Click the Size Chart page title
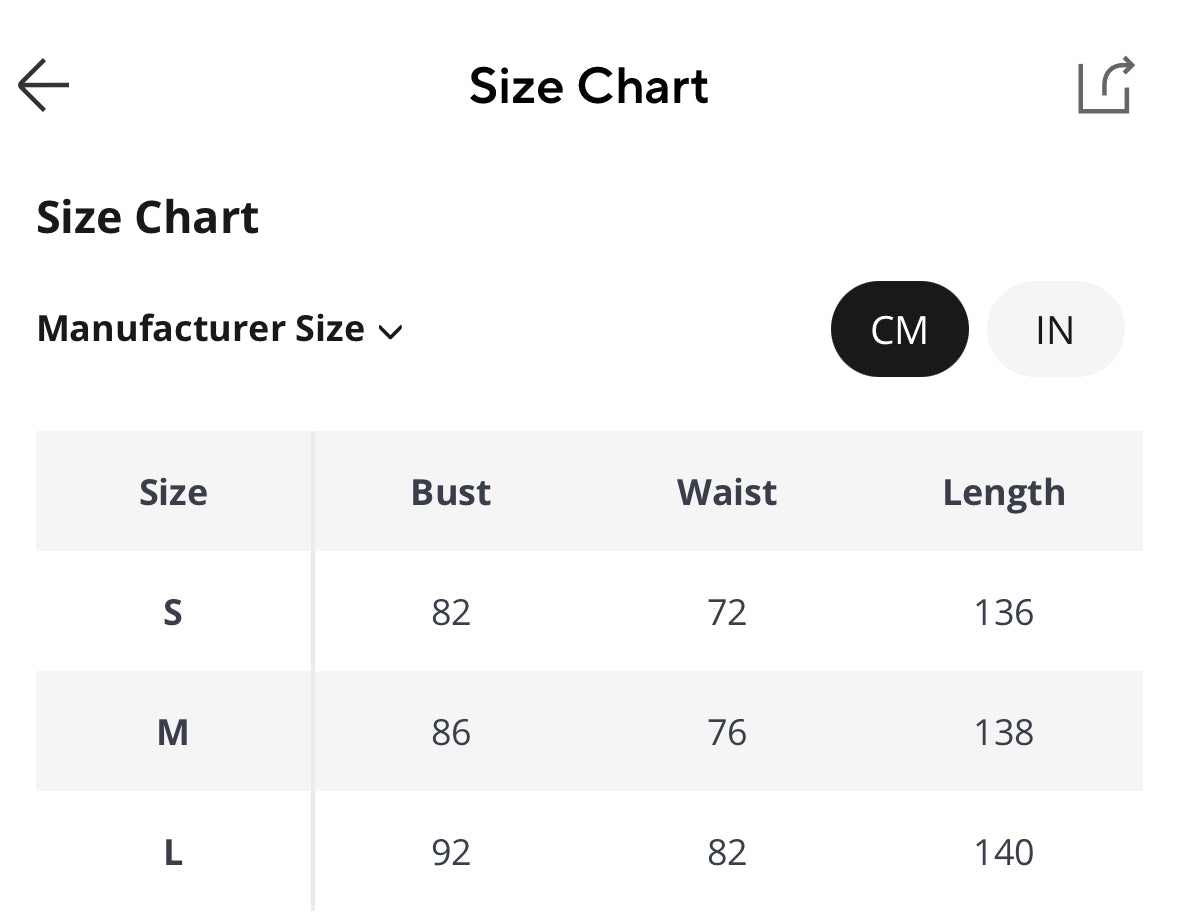1179x921 pixels. 589,87
